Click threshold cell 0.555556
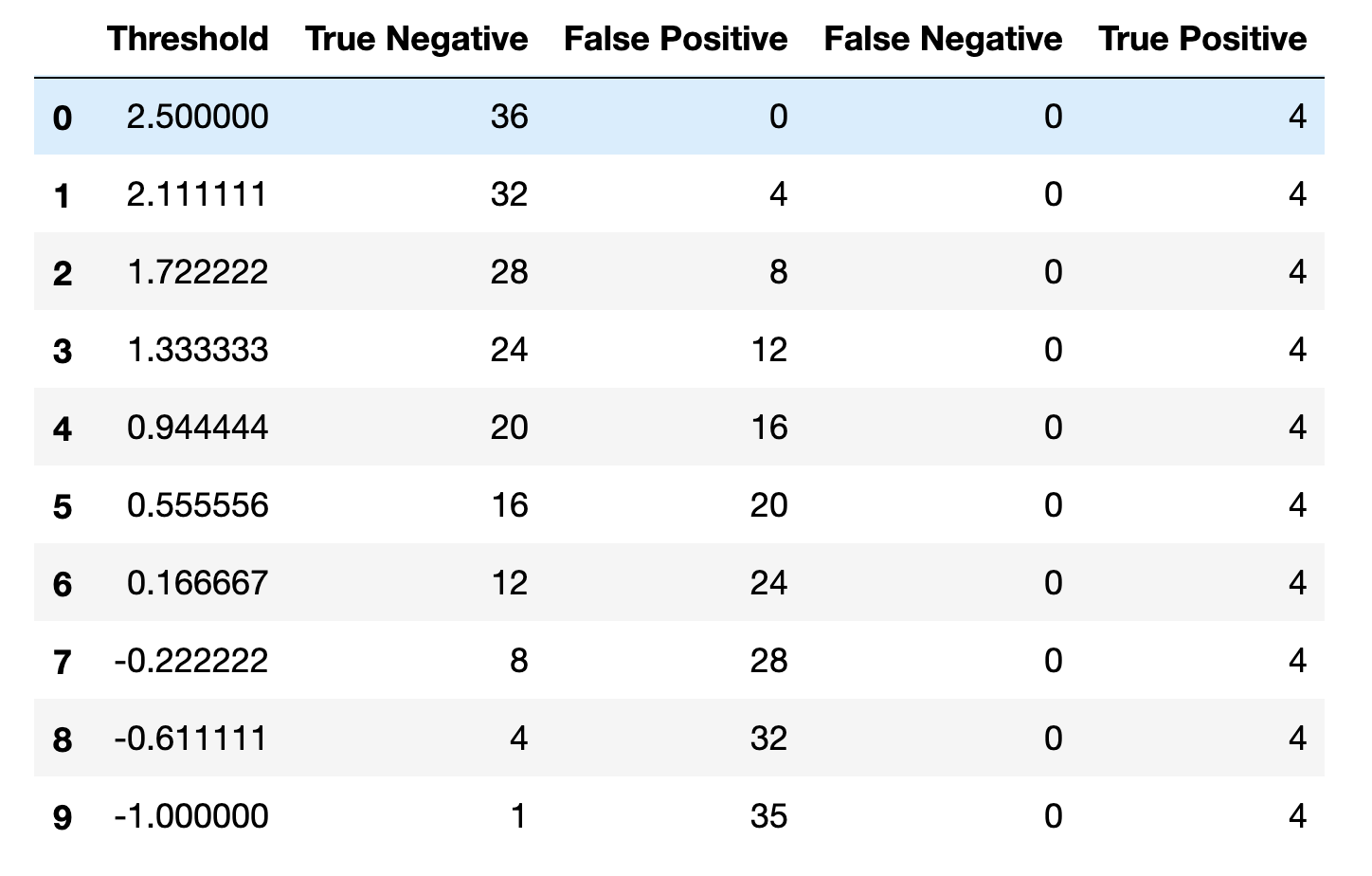Viewport: 1372px width, 876px height. pos(197,505)
